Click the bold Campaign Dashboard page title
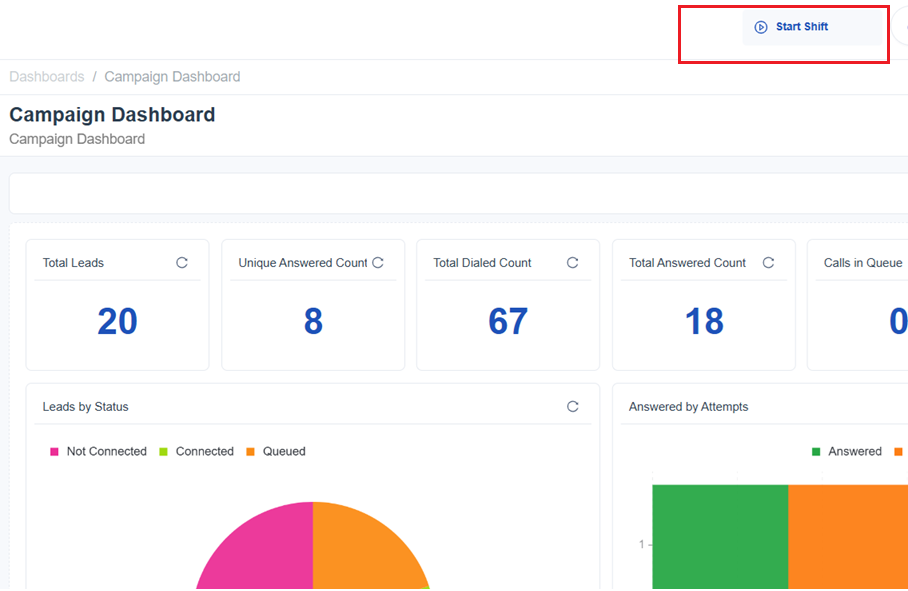 112,115
